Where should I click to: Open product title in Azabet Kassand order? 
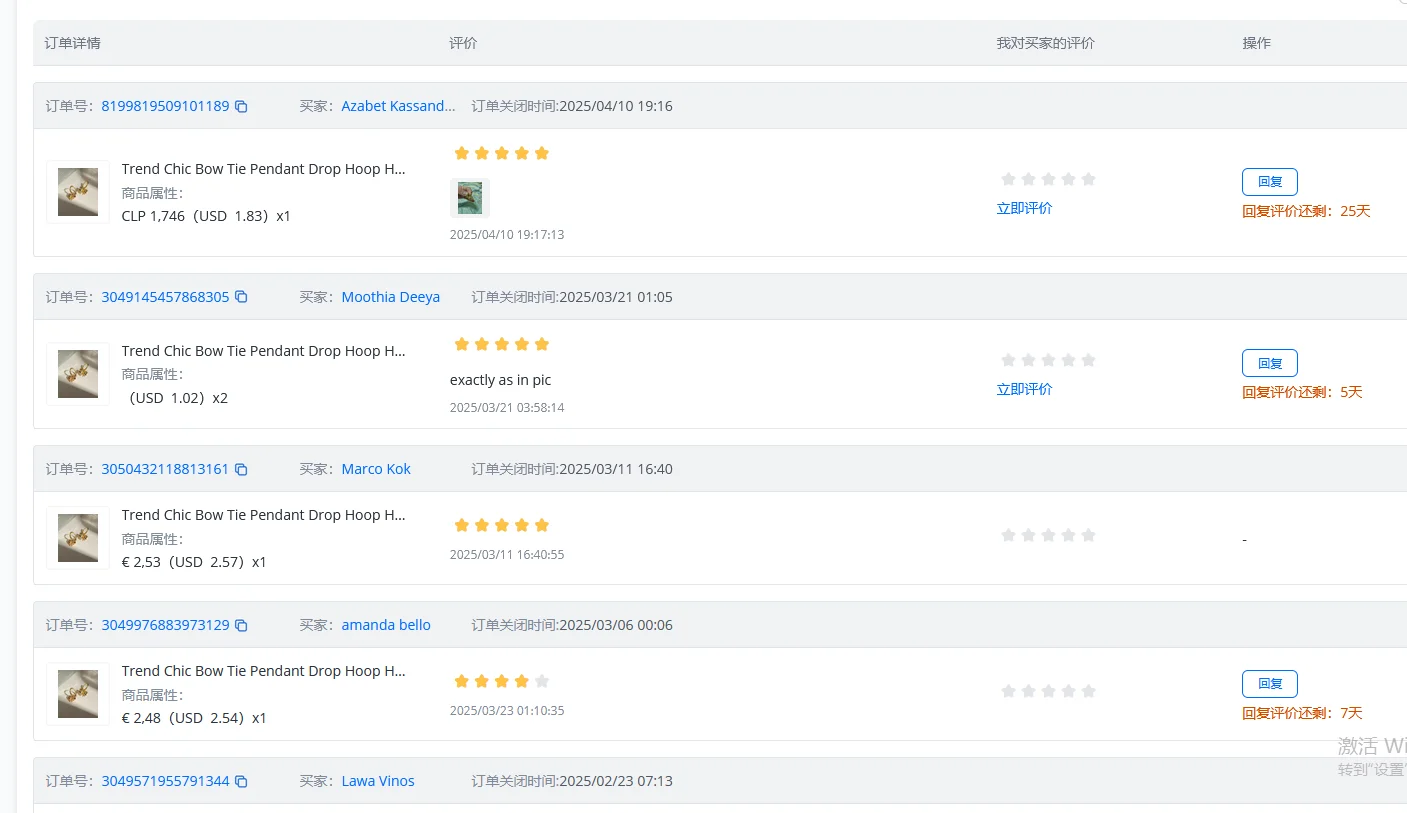point(264,169)
